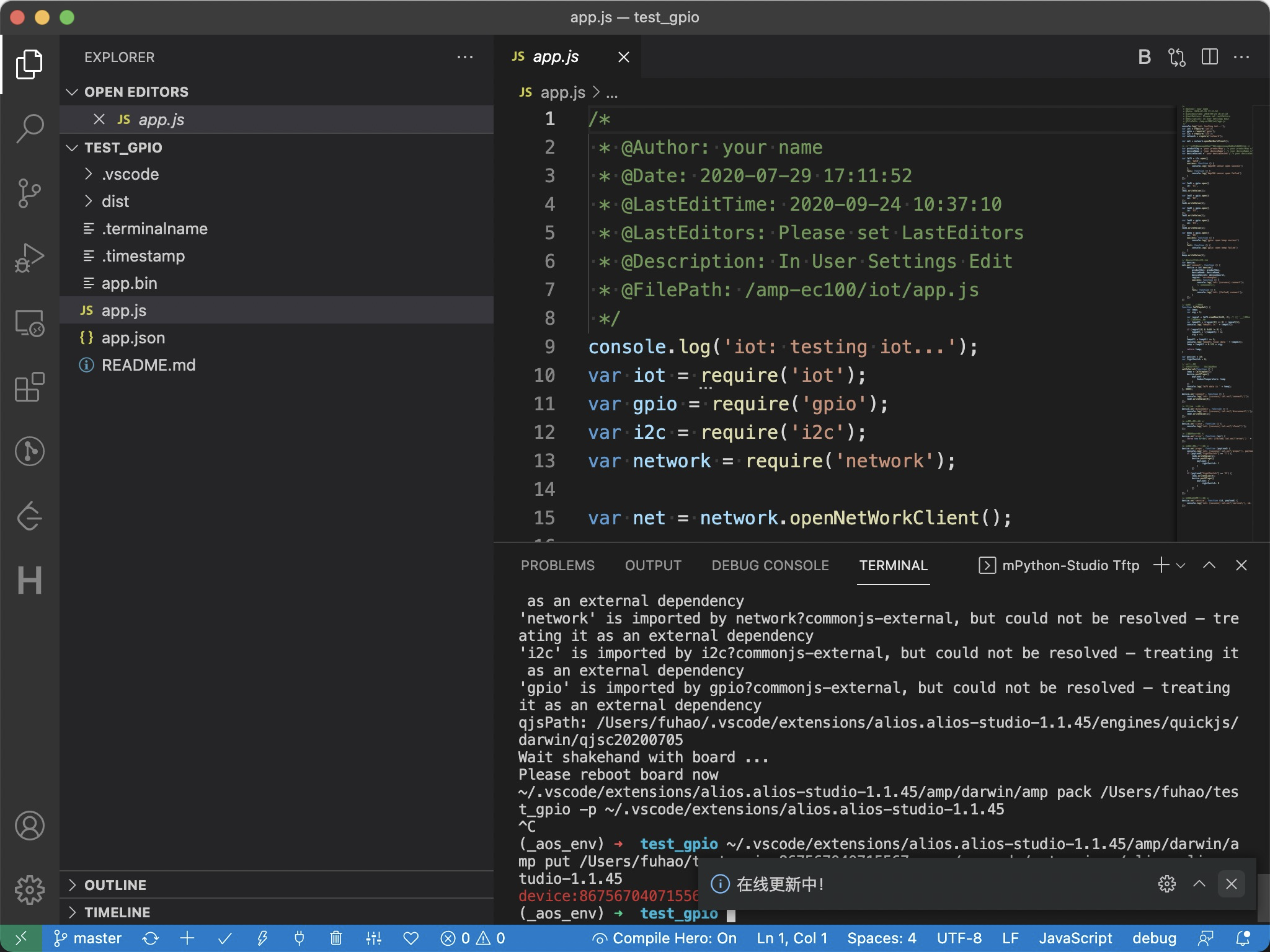Change indentation via Spaces: 4

point(881,938)
